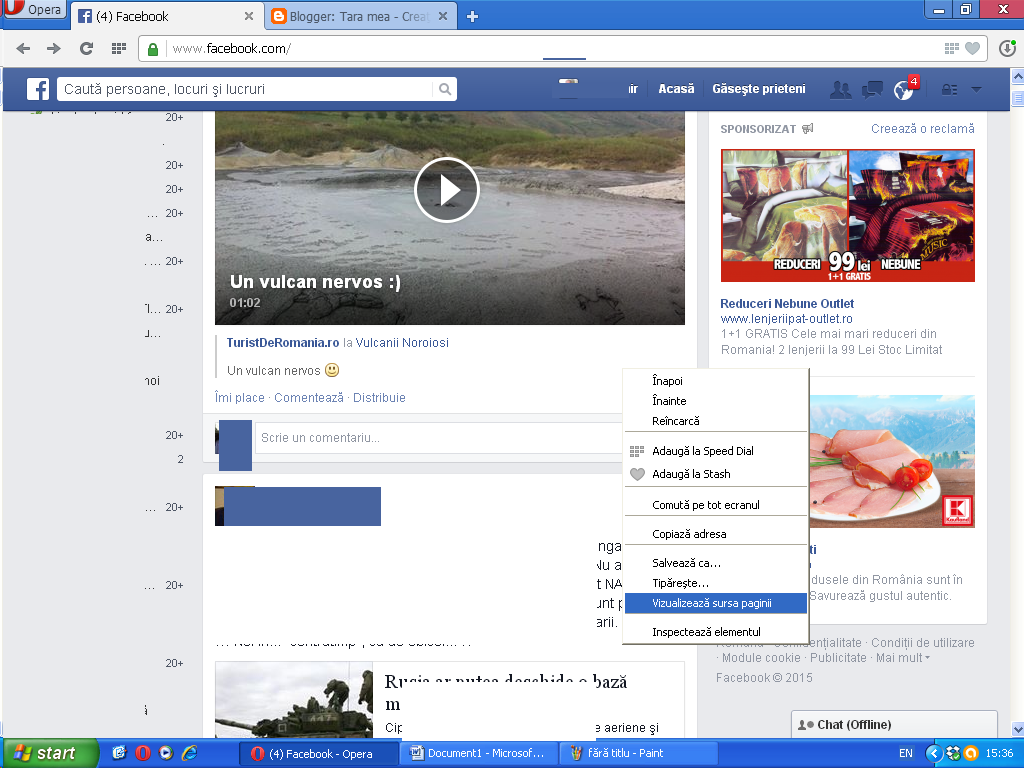Open the bedding ad image
The height and width of the screenshot is (768, 1024).
848,216
